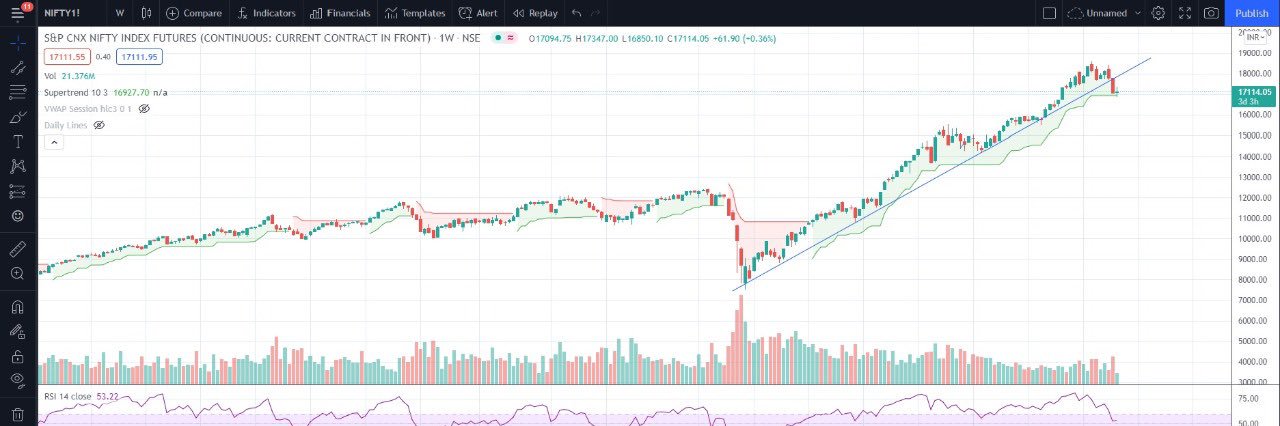Open the Unnamed layout dropdown
Image resolution: width=1280 pixels, height=426 pixels.
point(1104,13)
